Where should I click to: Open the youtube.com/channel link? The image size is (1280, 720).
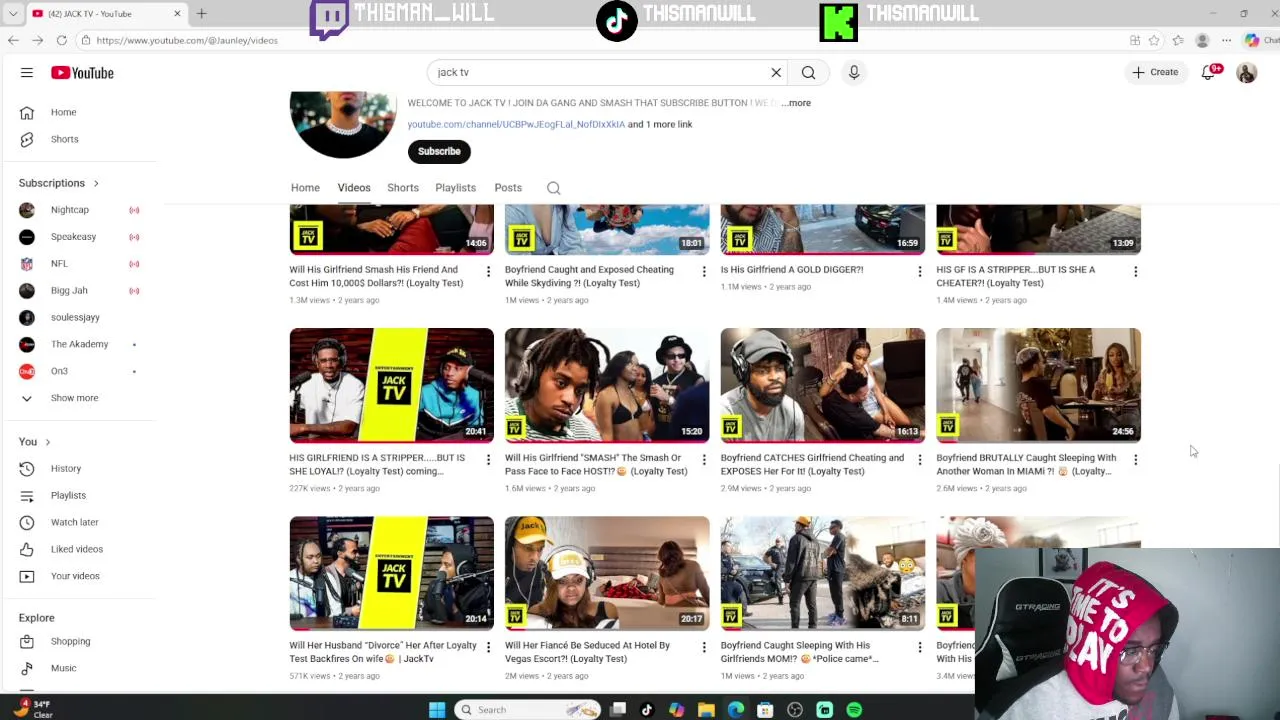(516, 124)
